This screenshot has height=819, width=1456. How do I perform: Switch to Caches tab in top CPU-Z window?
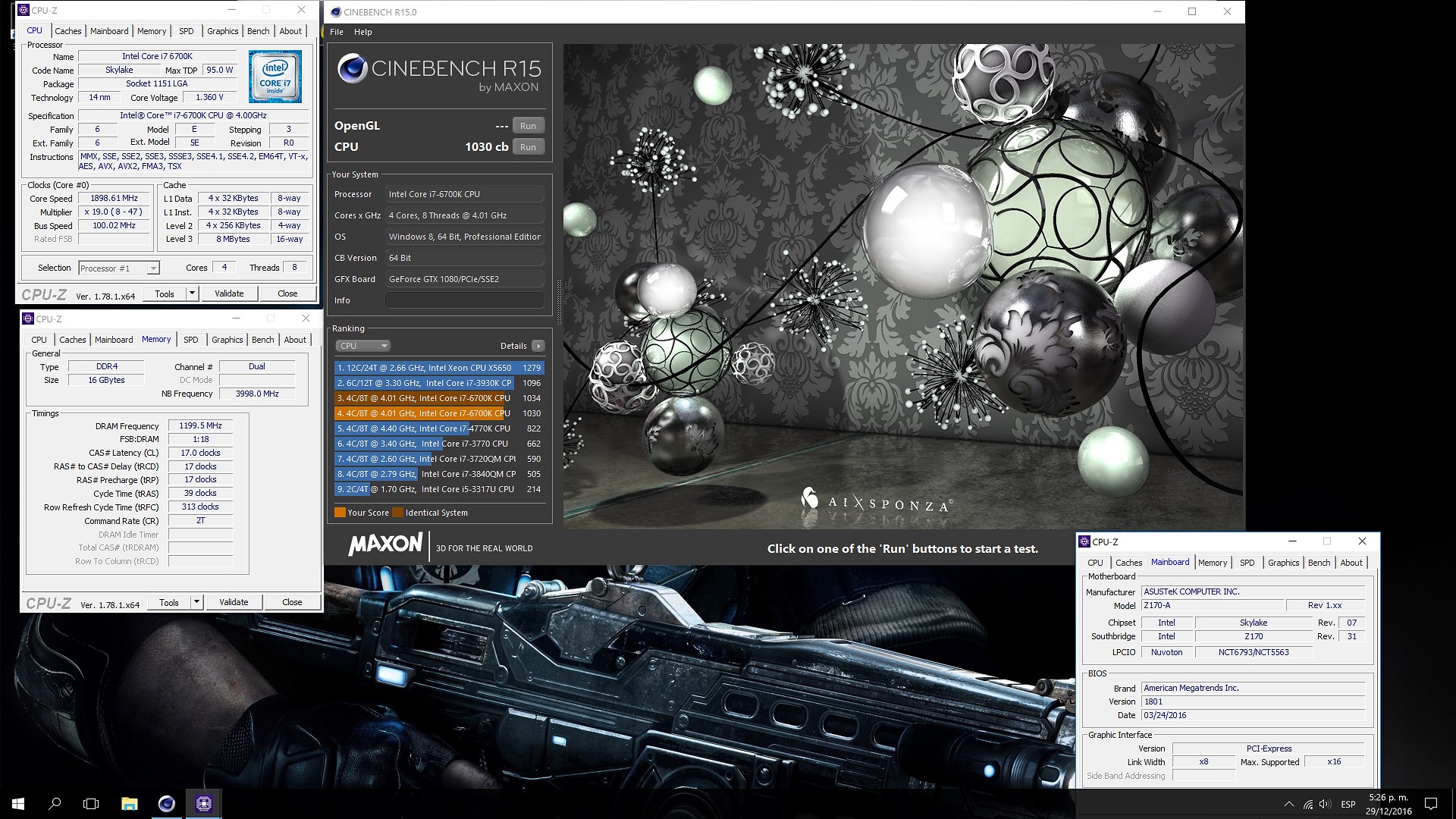pos(68,31)
